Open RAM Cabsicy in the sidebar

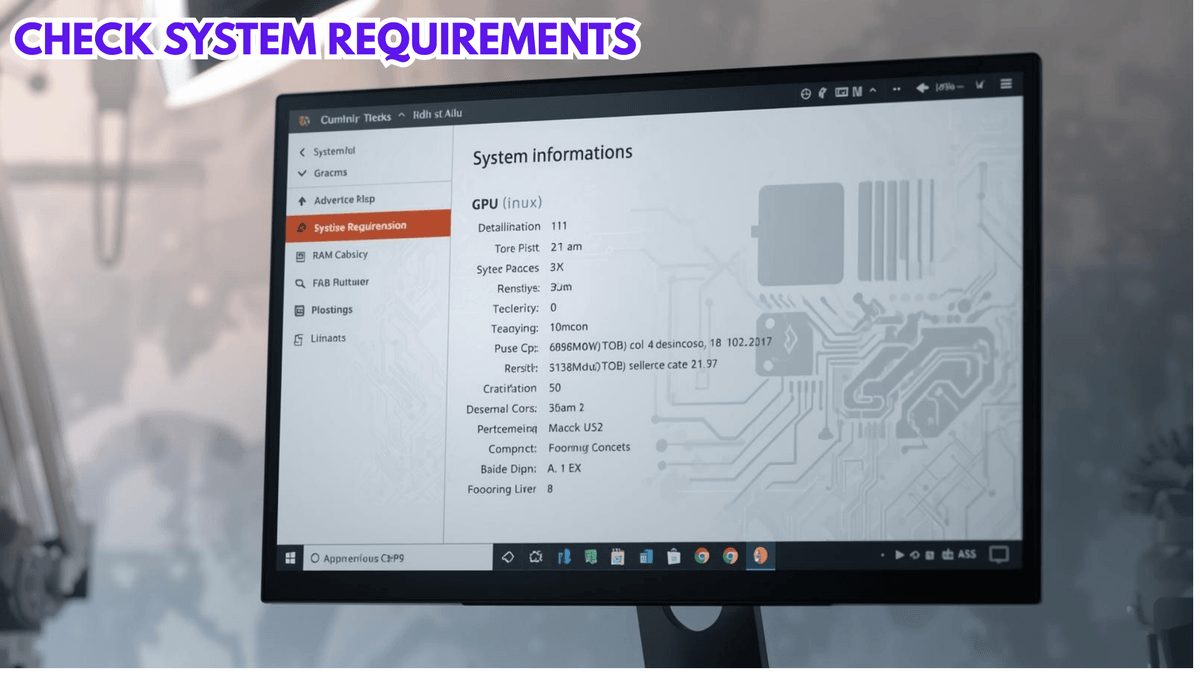[340, 255]
